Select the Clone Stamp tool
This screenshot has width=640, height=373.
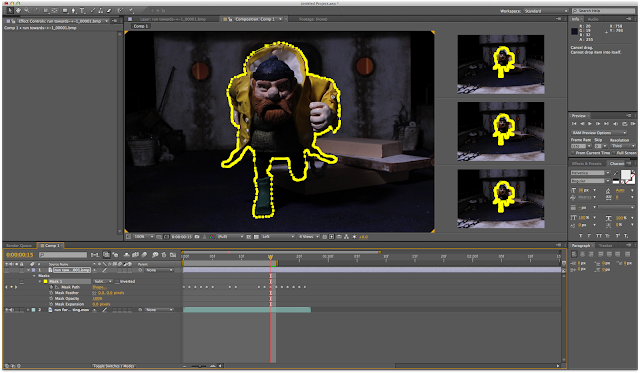101,11
